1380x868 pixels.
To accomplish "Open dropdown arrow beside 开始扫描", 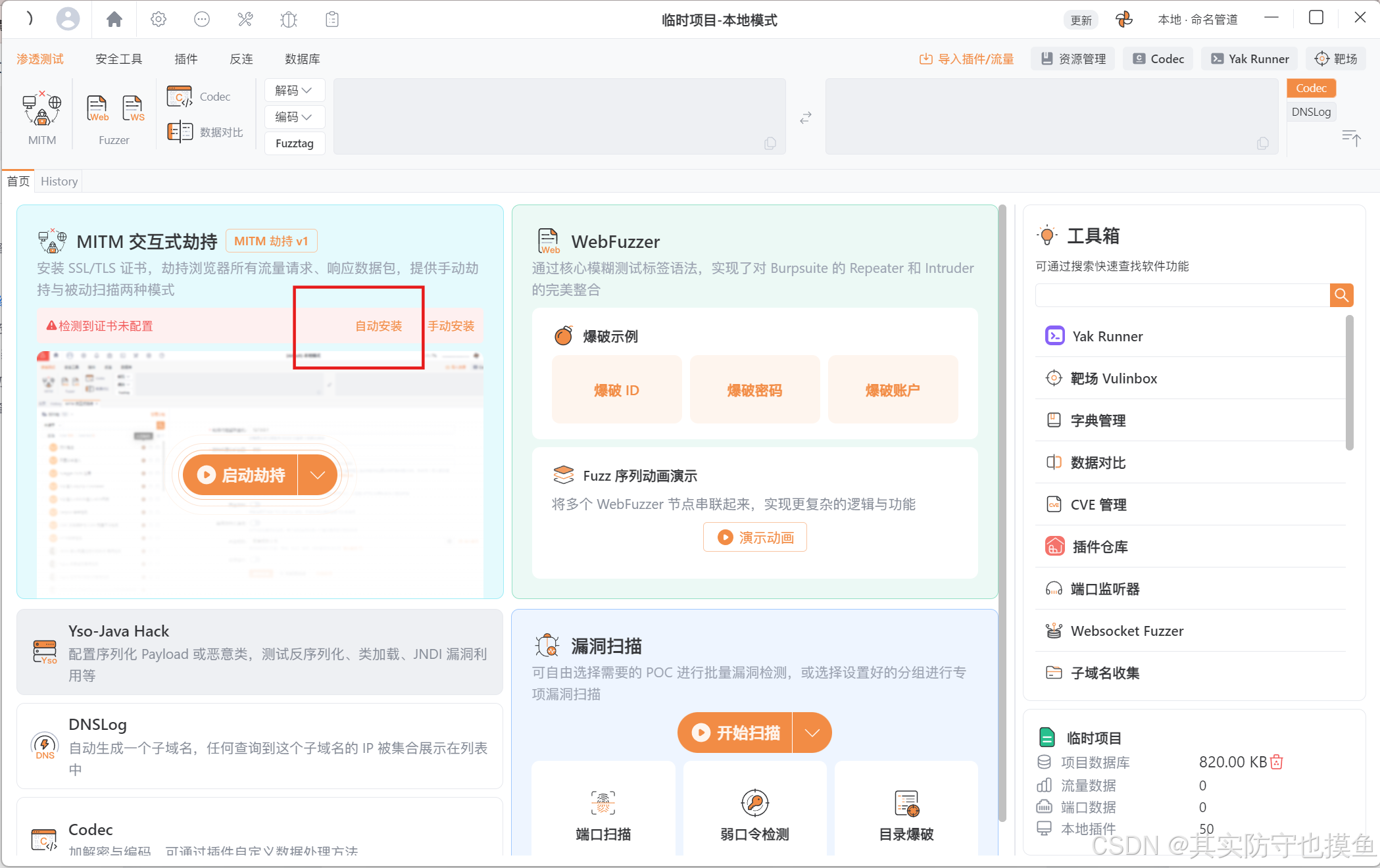I will (x=812, y=733).
